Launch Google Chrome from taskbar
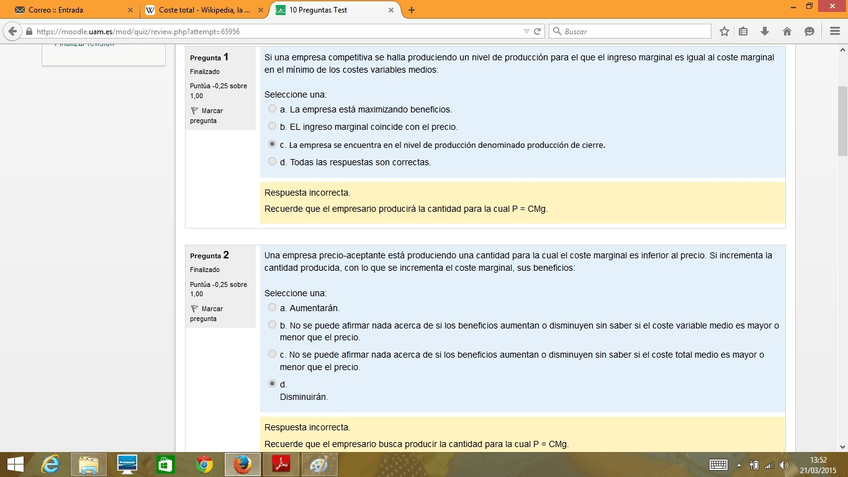The width and height of the screenshot is (848, 477). 204,465
